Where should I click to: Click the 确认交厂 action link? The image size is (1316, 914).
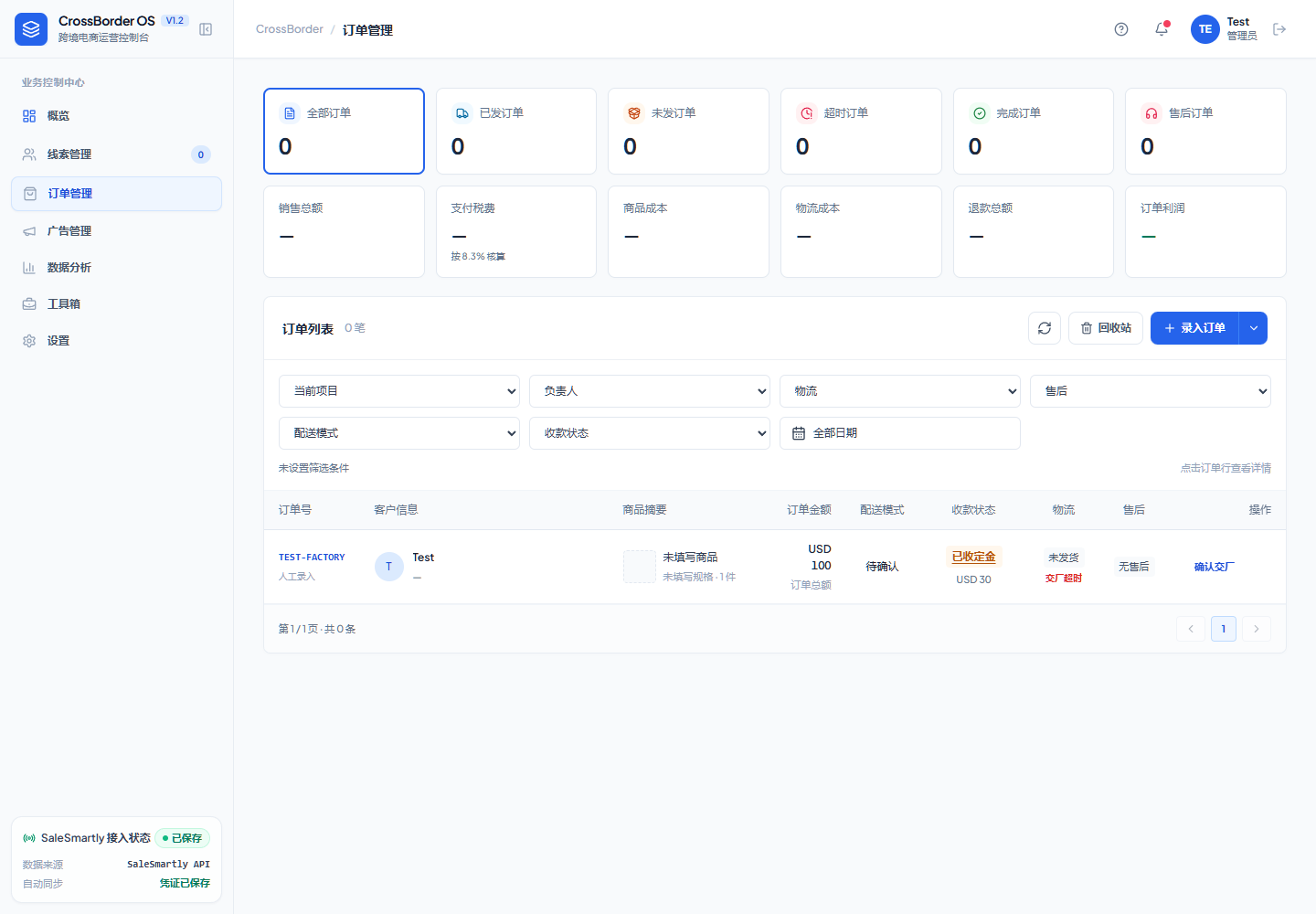click(x=1215, y=567)
